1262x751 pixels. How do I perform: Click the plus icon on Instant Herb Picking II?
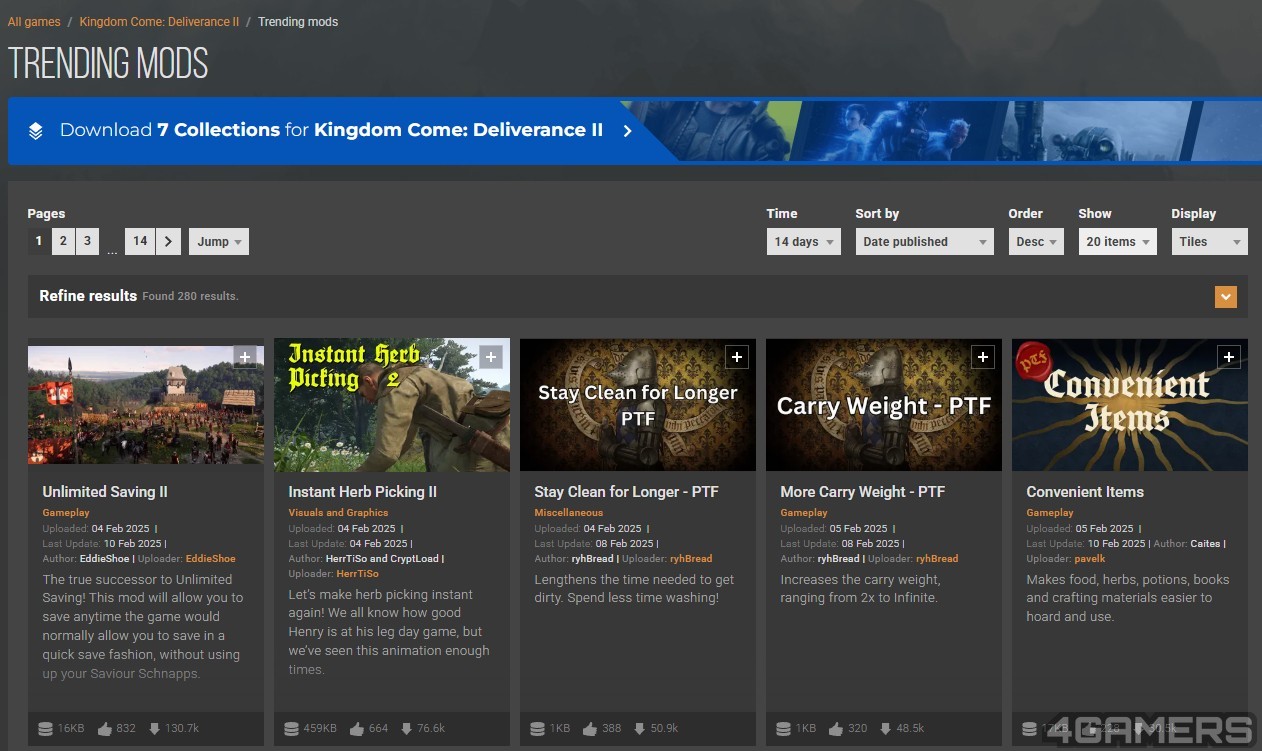coord(490,357)
